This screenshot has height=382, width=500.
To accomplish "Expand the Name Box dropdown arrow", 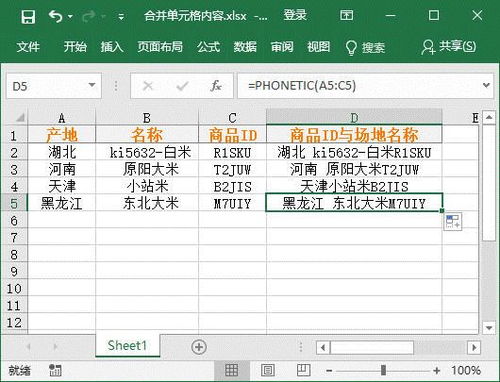I will coord(92,86).
